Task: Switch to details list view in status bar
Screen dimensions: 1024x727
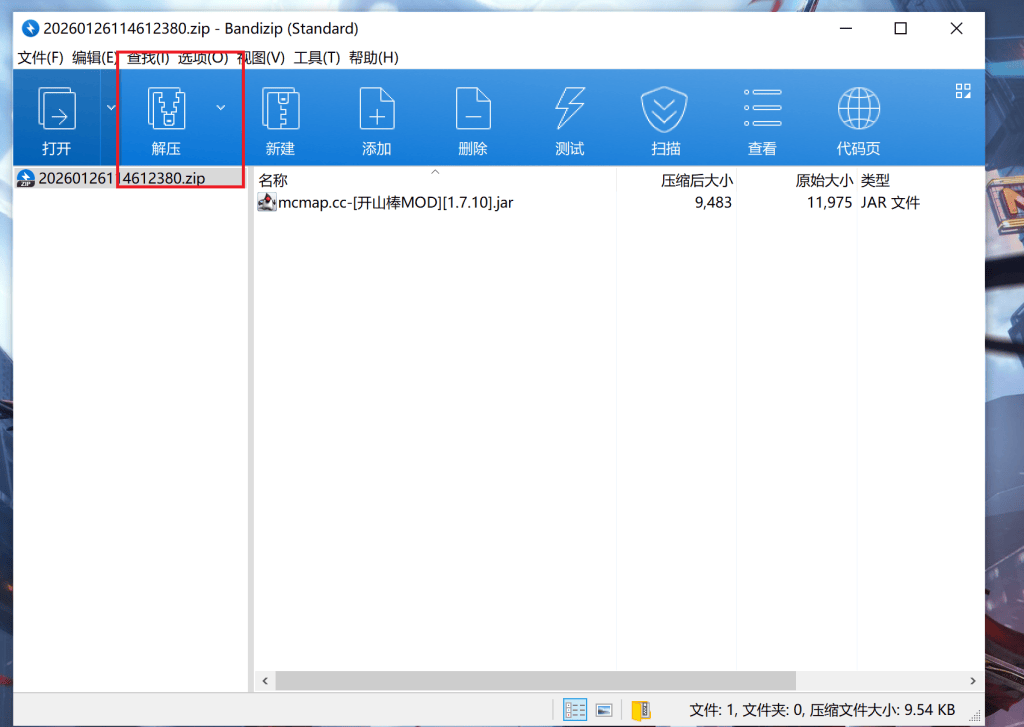Action: (x=575, y=710)
